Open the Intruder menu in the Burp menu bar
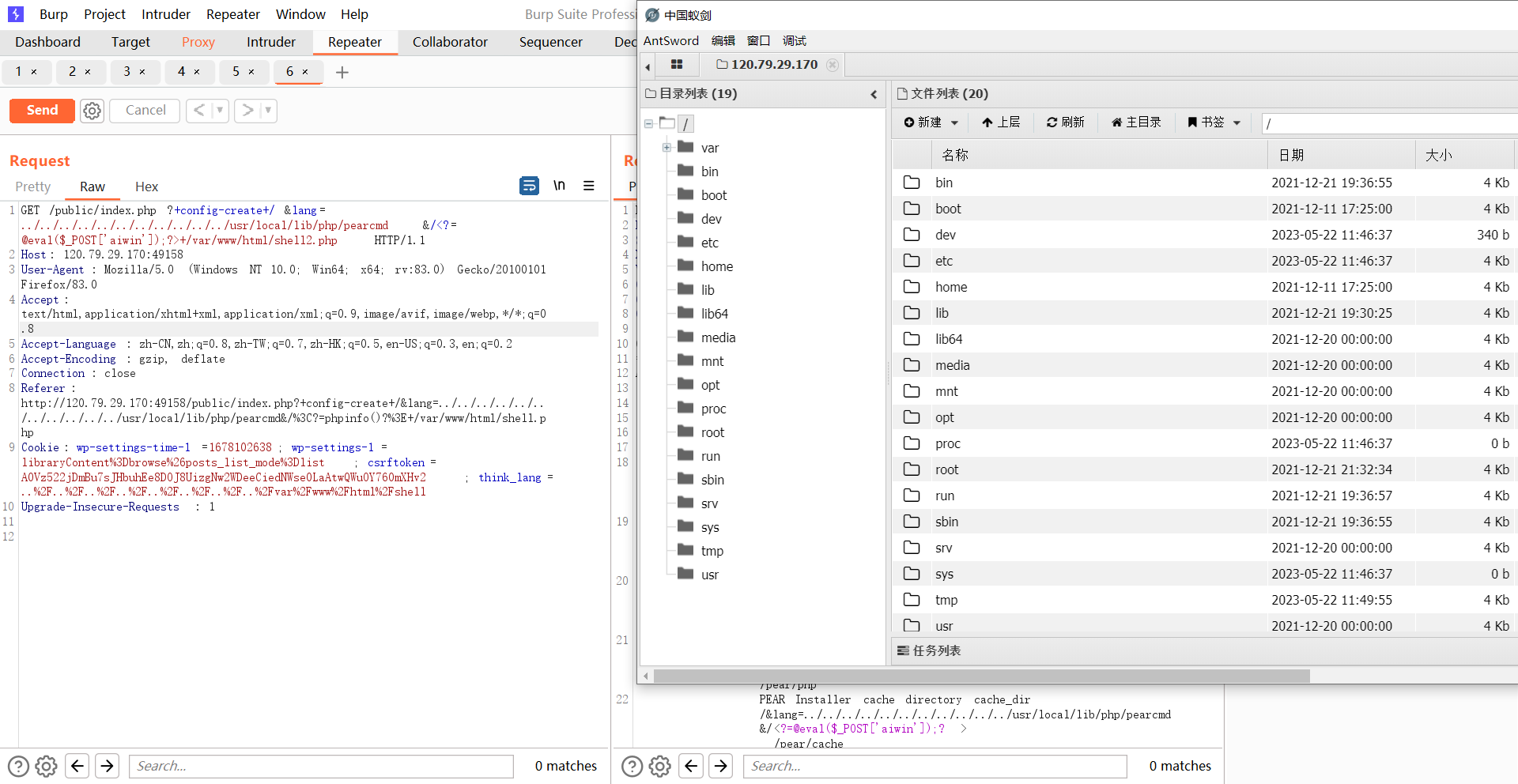1518x784 pixels. [166, 14]
